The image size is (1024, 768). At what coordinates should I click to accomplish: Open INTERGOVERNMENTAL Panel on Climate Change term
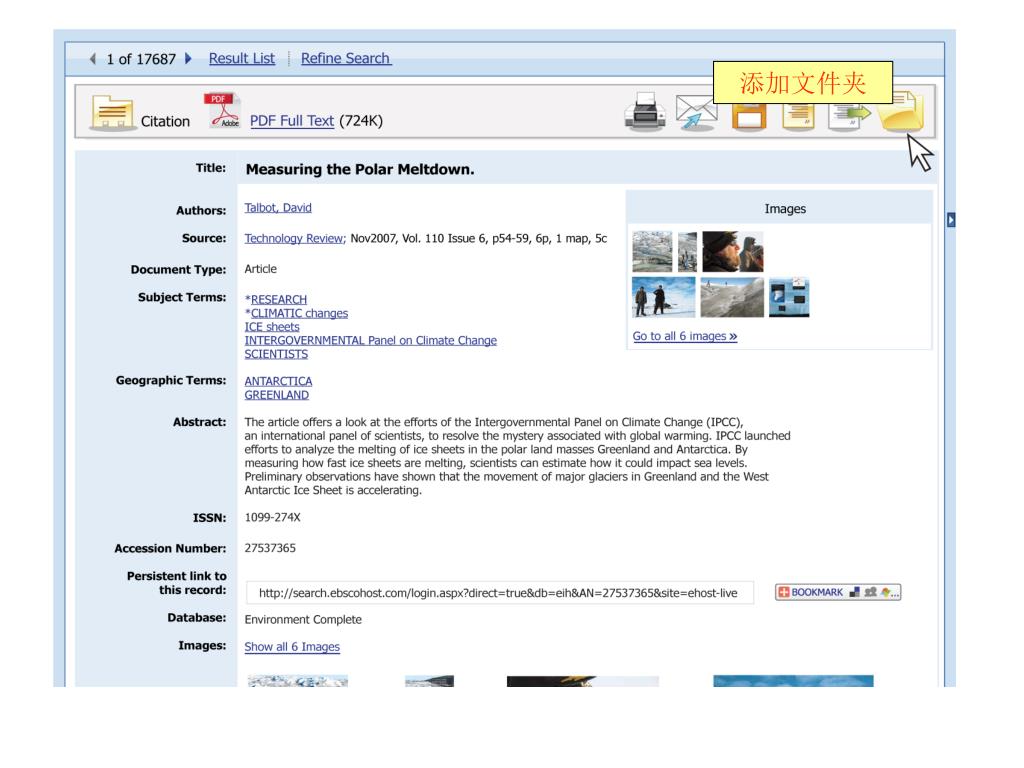click(x=370, y=340)
